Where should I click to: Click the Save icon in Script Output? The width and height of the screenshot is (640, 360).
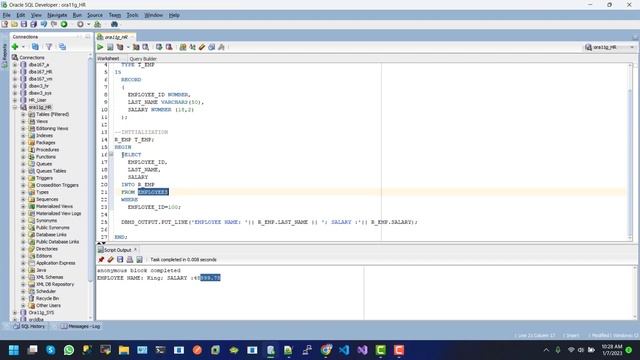(x=120, y=260)
